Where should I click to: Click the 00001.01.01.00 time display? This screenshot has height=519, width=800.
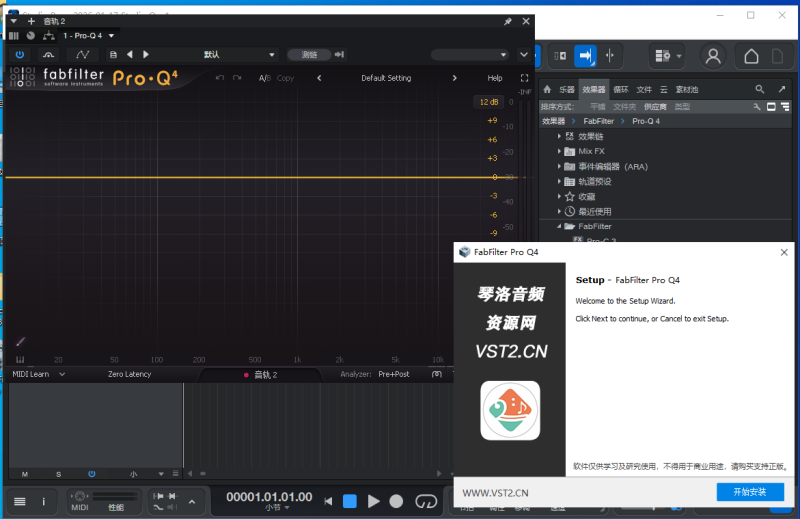(x=269, y=497)
